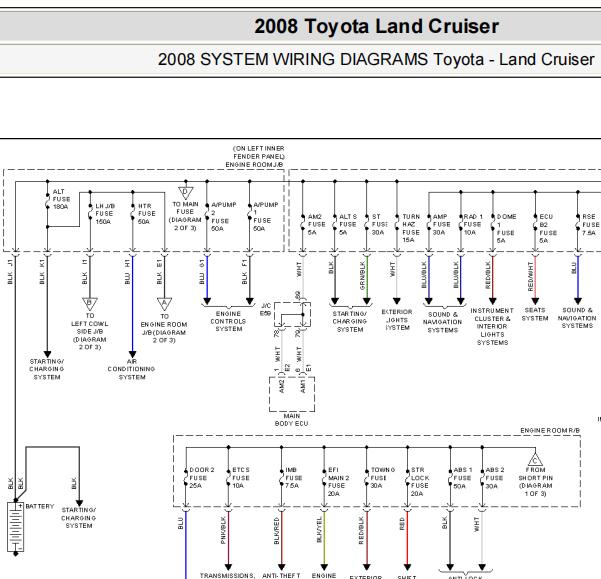This screenshot has width=601, height=579.
Task: Click the 2008 SYSTEM WIRING DIAGRAMS subtitle
Action: pos(376,59)
